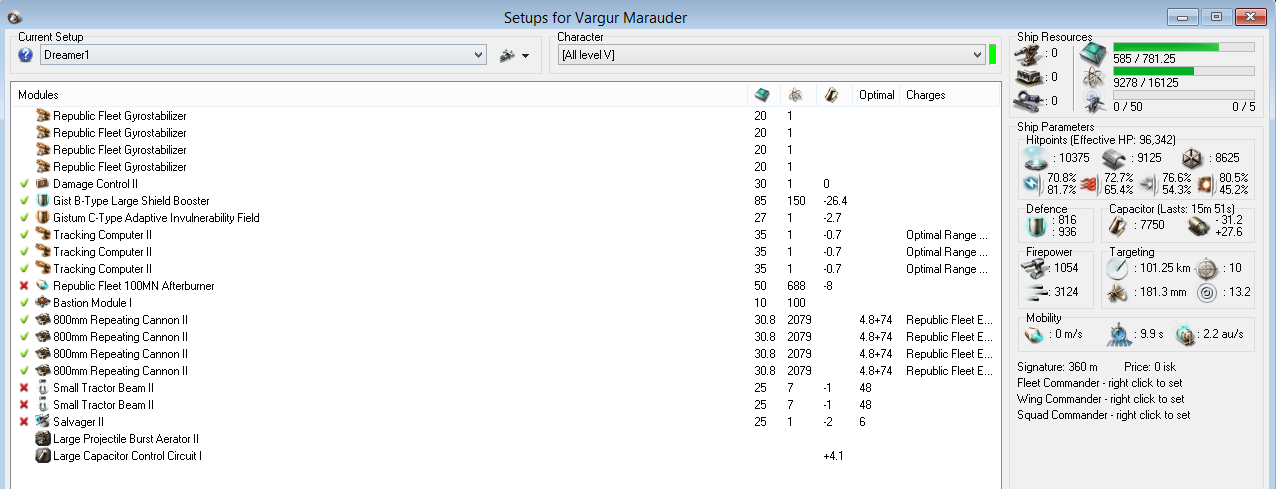Select the Charges column header
This screenshot has height=489, width=1276.
(x=925, y=95)
